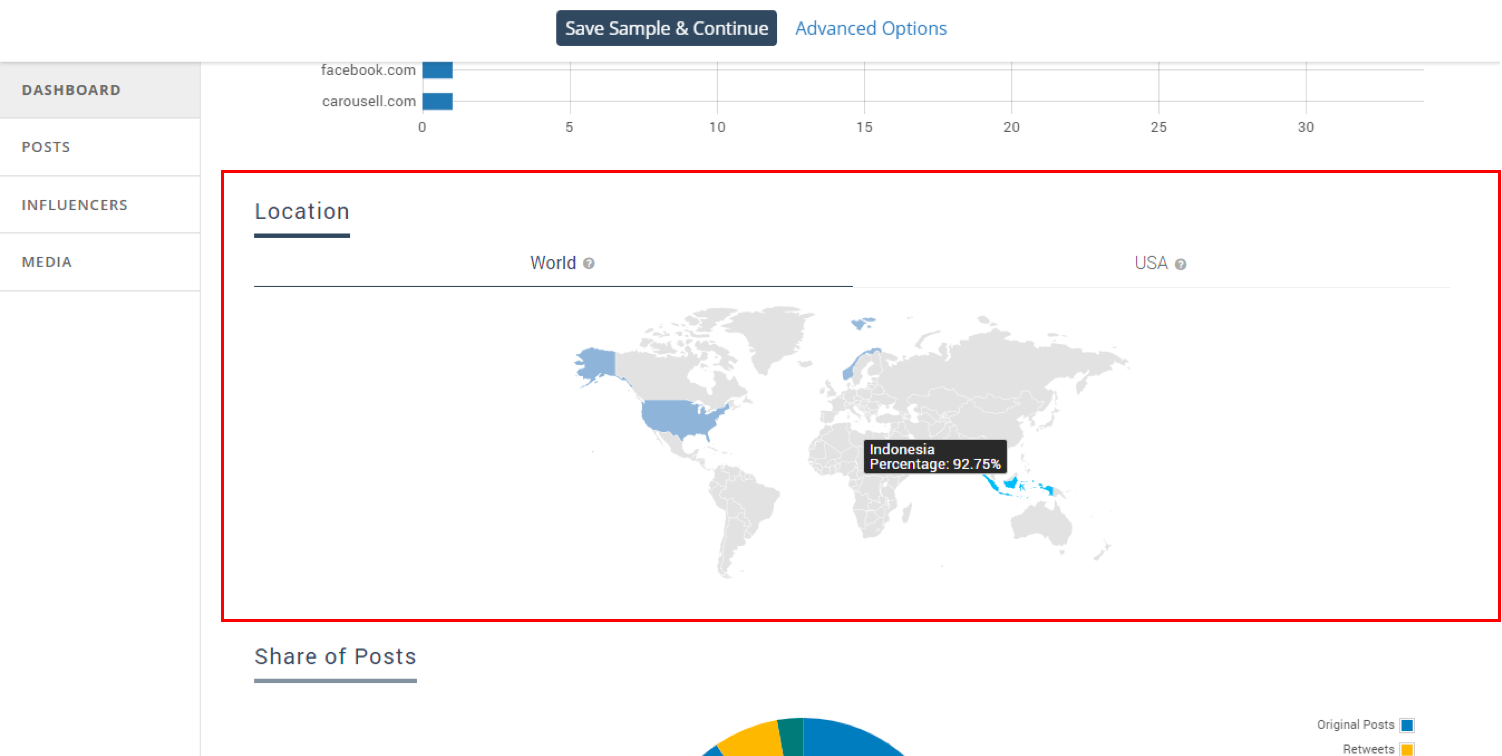
Task: Click Alaska region on the map
Action: click(x=595, y=364)
